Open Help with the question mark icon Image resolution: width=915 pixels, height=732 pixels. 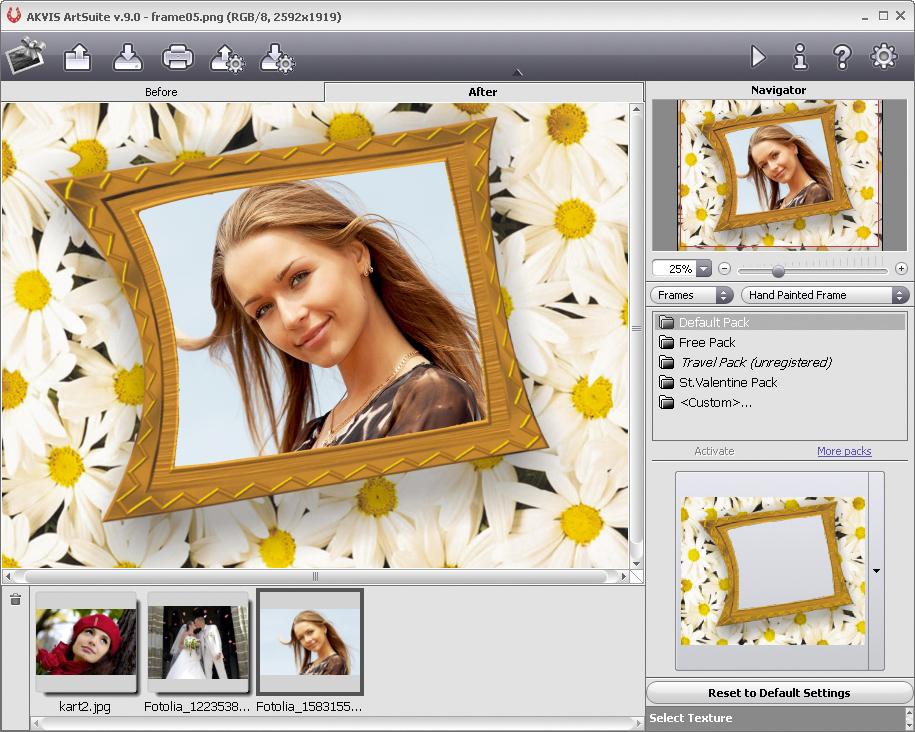click(841, 57)
